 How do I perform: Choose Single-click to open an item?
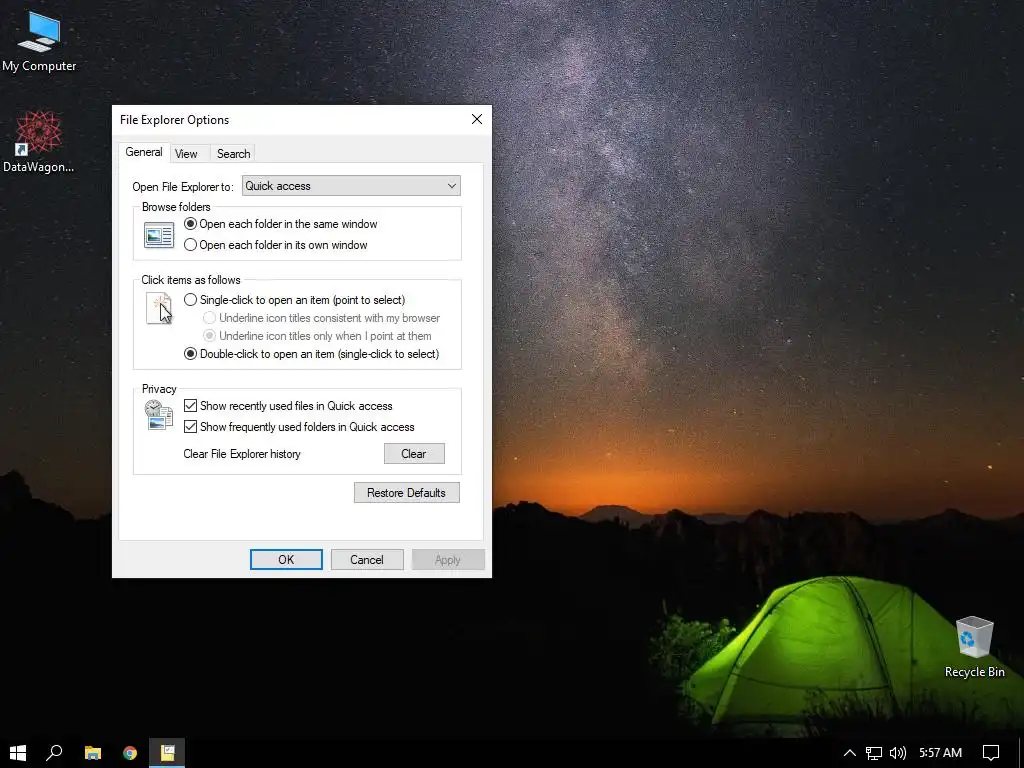pos(295,300)
